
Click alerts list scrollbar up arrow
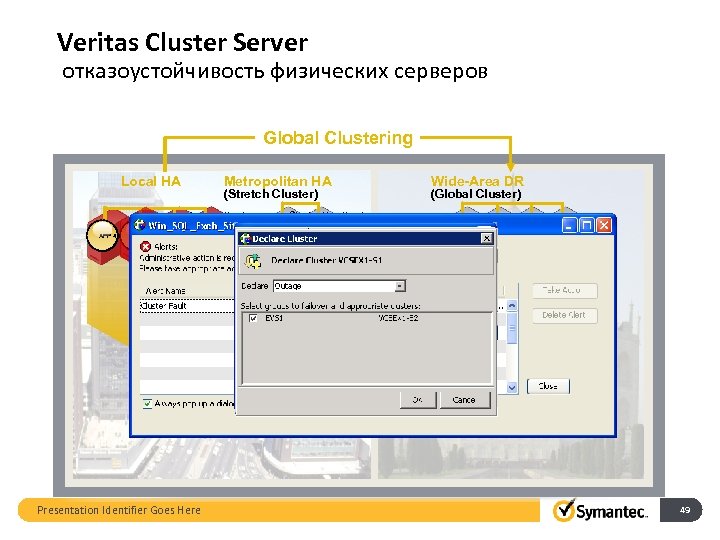[512, 305]
